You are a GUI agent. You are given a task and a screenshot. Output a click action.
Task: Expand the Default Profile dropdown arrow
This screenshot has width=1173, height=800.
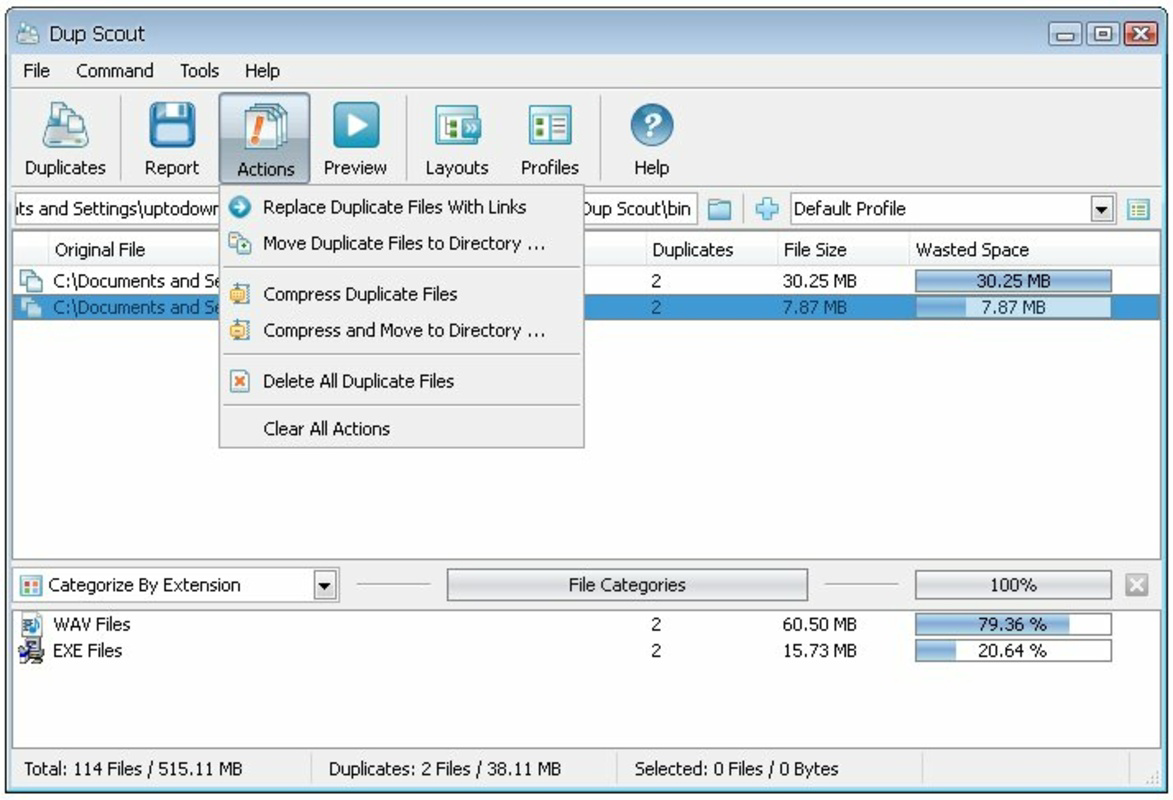(1101, 210)
